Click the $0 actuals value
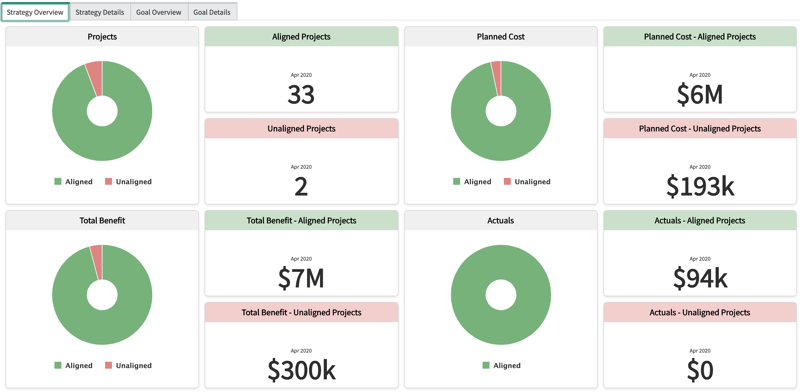 (699, 371)
